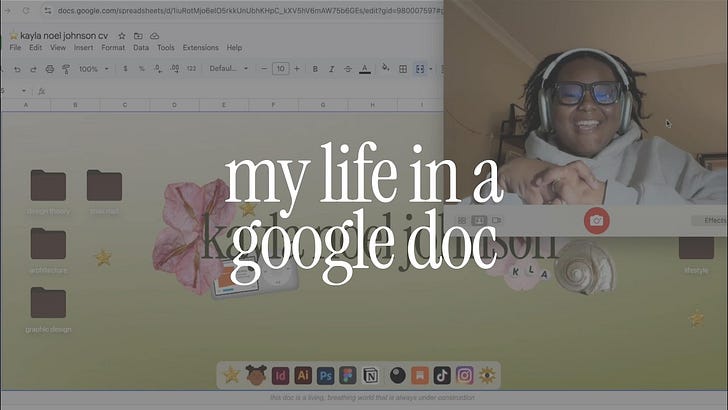Select column D header
The width and height of the screenshot is (728, 410).
pos(175,105)
